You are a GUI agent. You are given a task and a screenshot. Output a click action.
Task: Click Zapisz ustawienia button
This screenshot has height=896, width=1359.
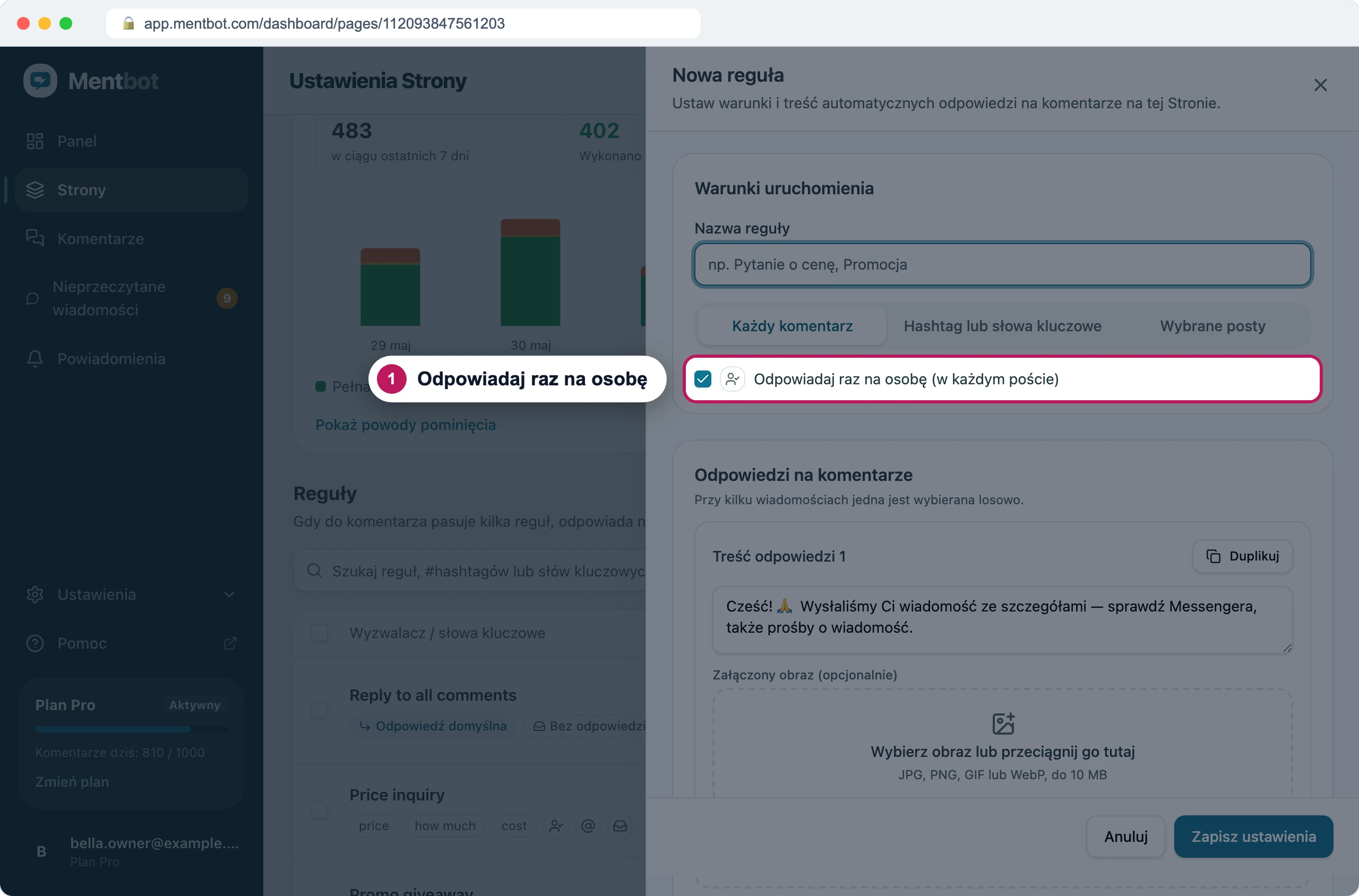click(1253, 836)
